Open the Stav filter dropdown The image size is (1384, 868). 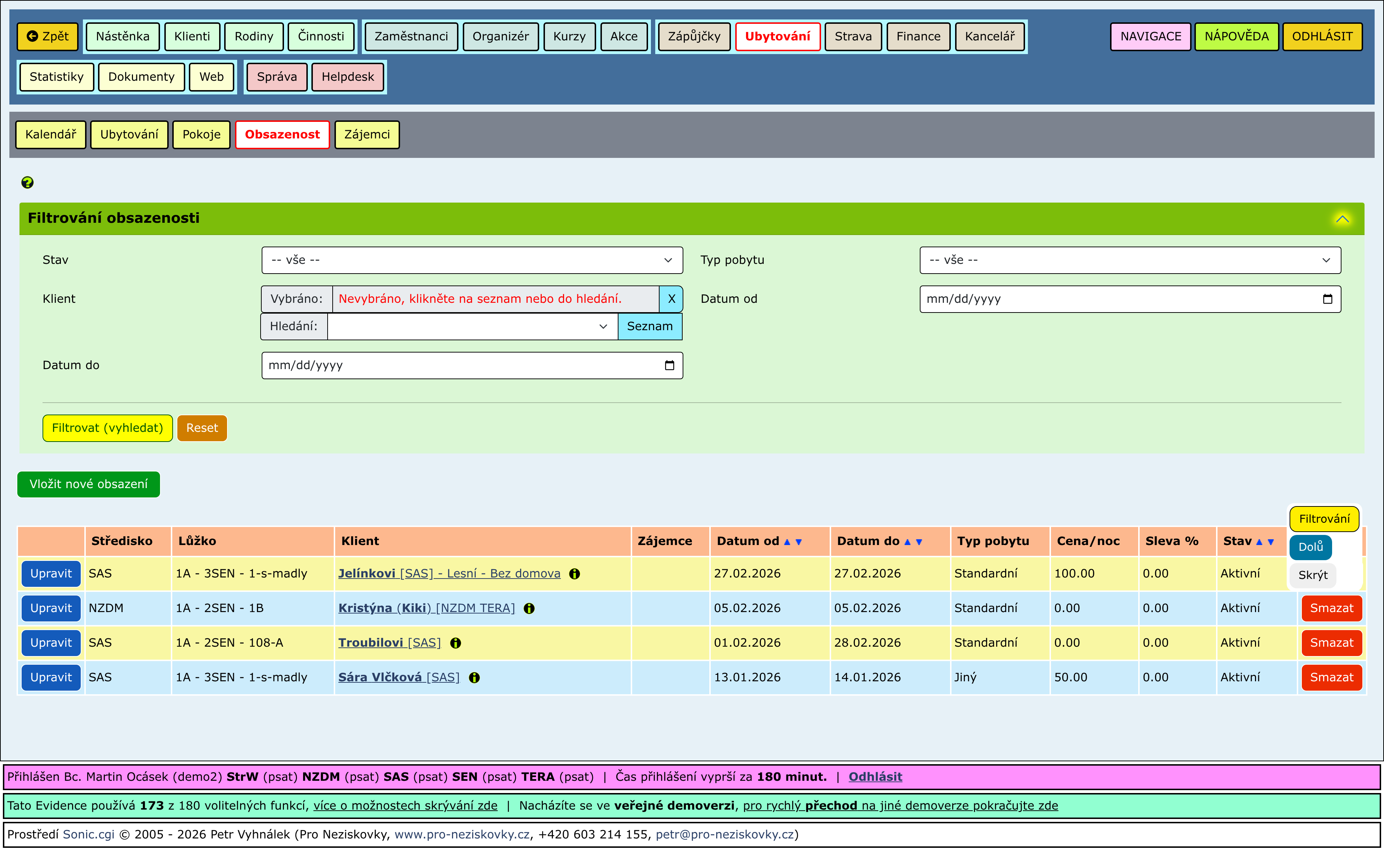pos(472,260)
